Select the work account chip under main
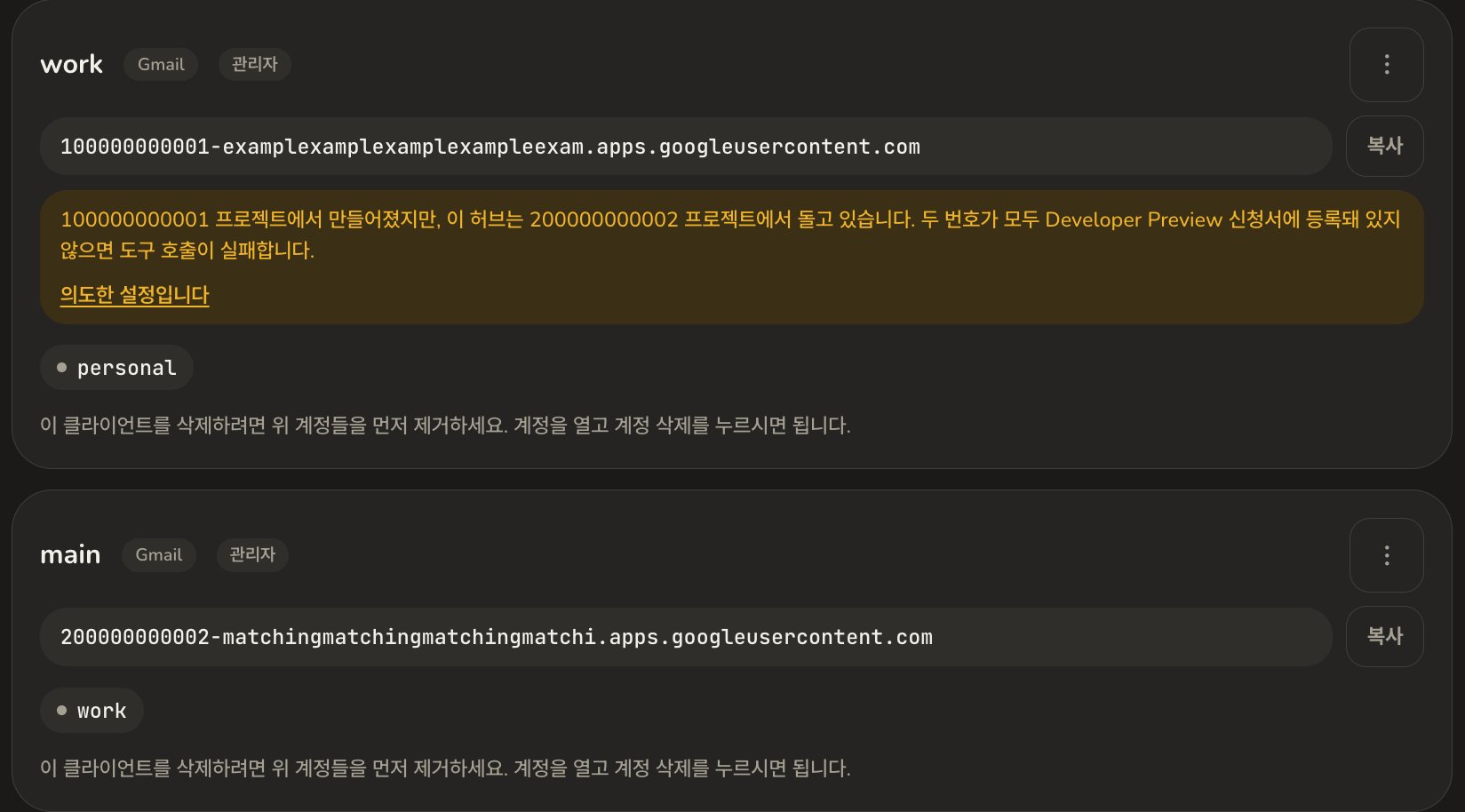Image resolution: width=1465 pixels, height=812 pixels. [92, 711]
